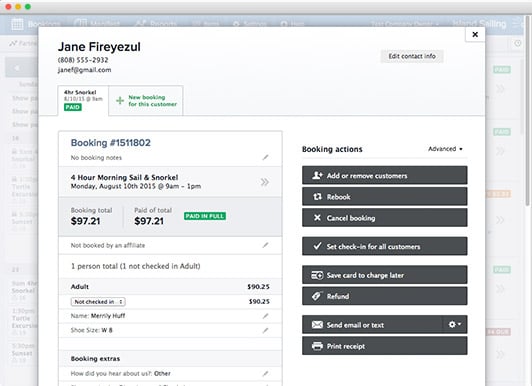Edit How did you hear about us pencil

[x=265, y=373]
